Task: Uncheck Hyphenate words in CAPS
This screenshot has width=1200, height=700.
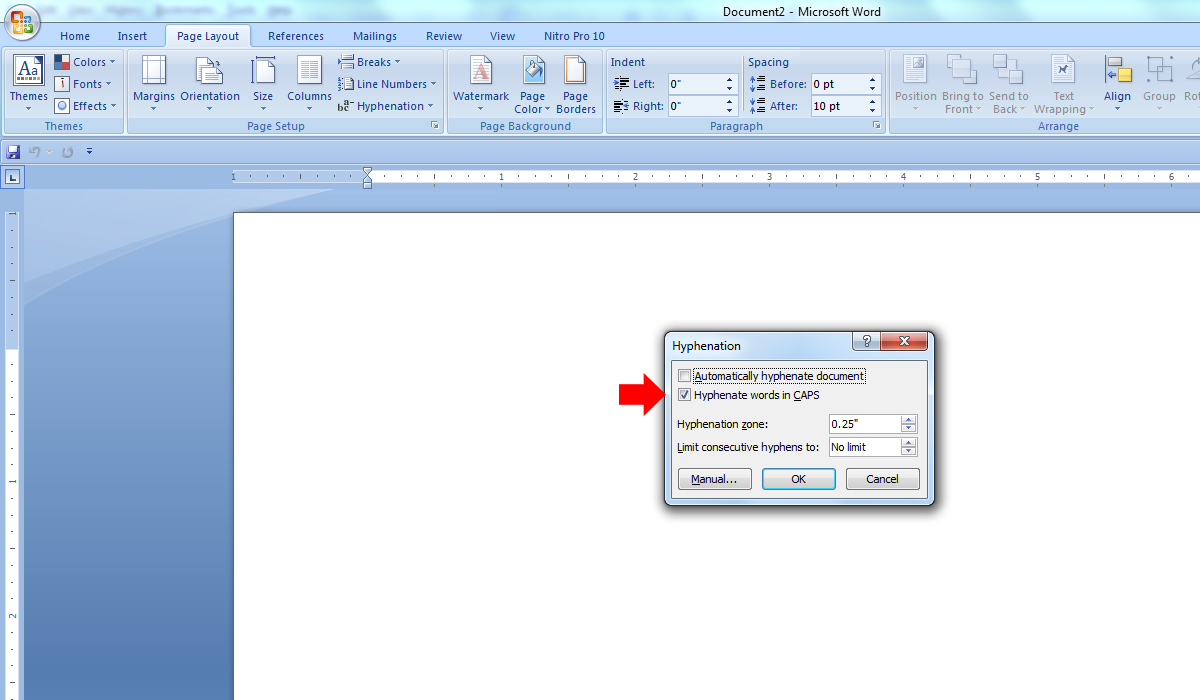Action: click(x=684, y=395)
